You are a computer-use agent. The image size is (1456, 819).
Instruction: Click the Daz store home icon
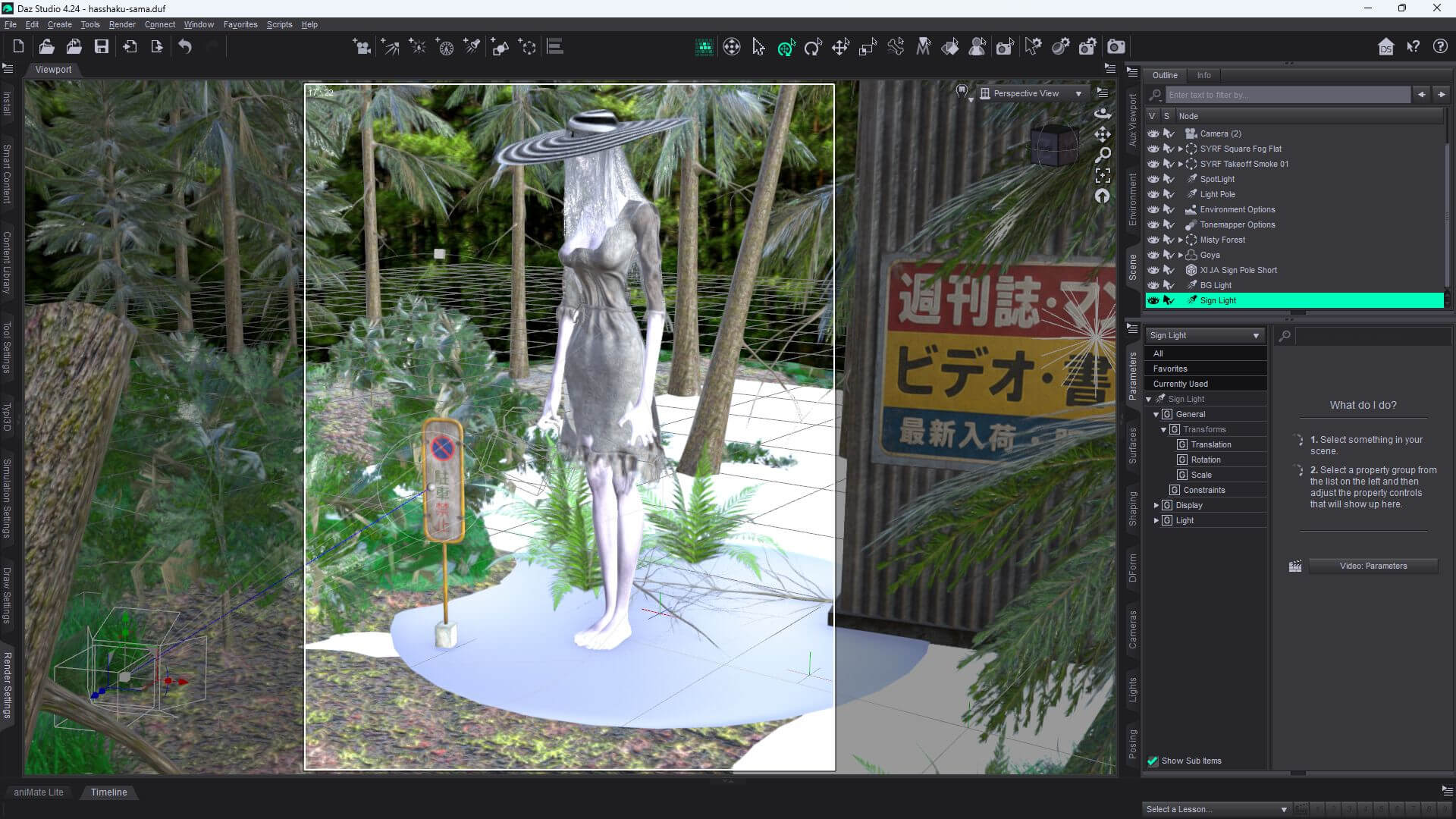(x=1385, y=47)
